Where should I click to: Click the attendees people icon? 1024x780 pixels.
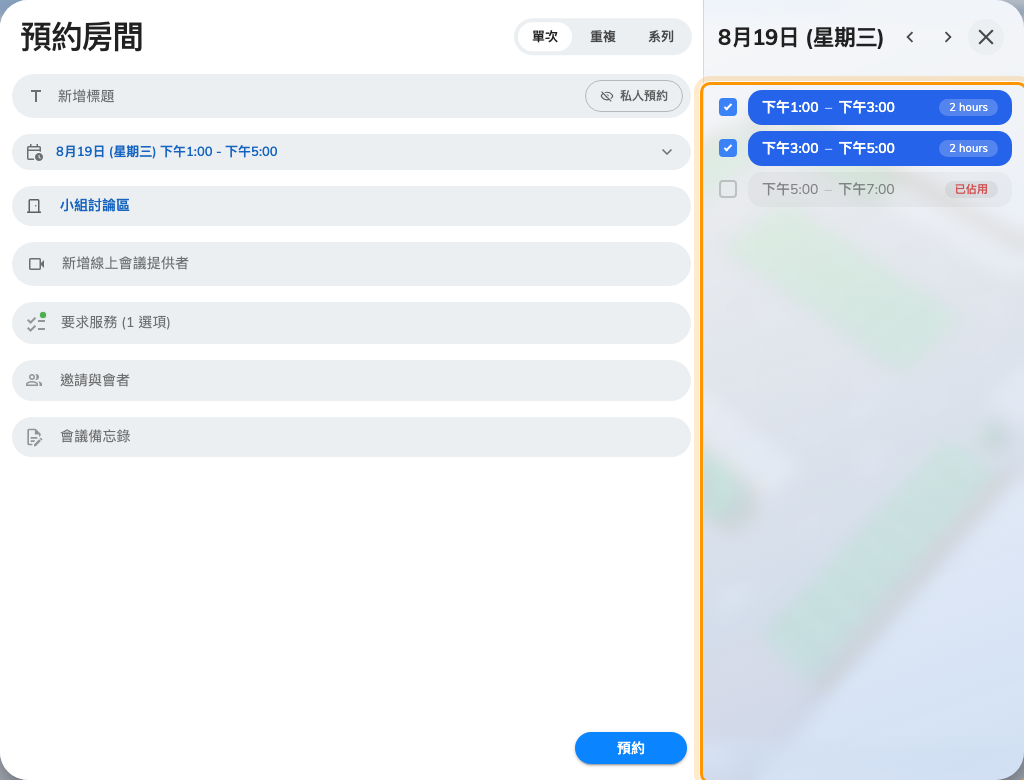tap(34, 380)
